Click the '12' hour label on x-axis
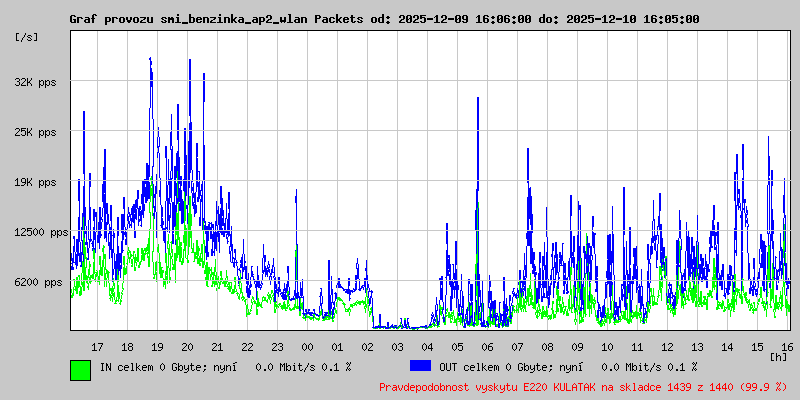This screenshot has height=400, width=800. [667, 347]
